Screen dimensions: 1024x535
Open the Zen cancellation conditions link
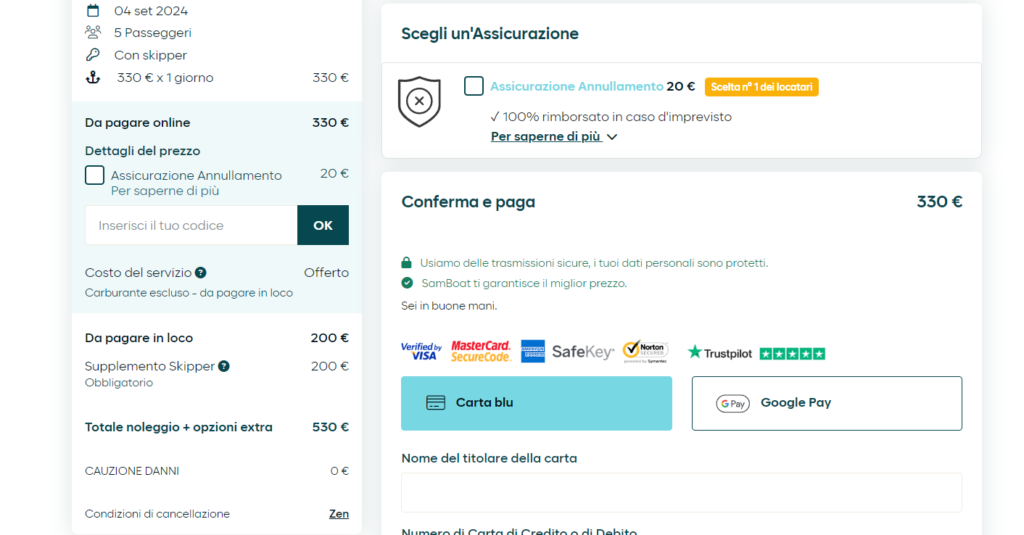339,514
